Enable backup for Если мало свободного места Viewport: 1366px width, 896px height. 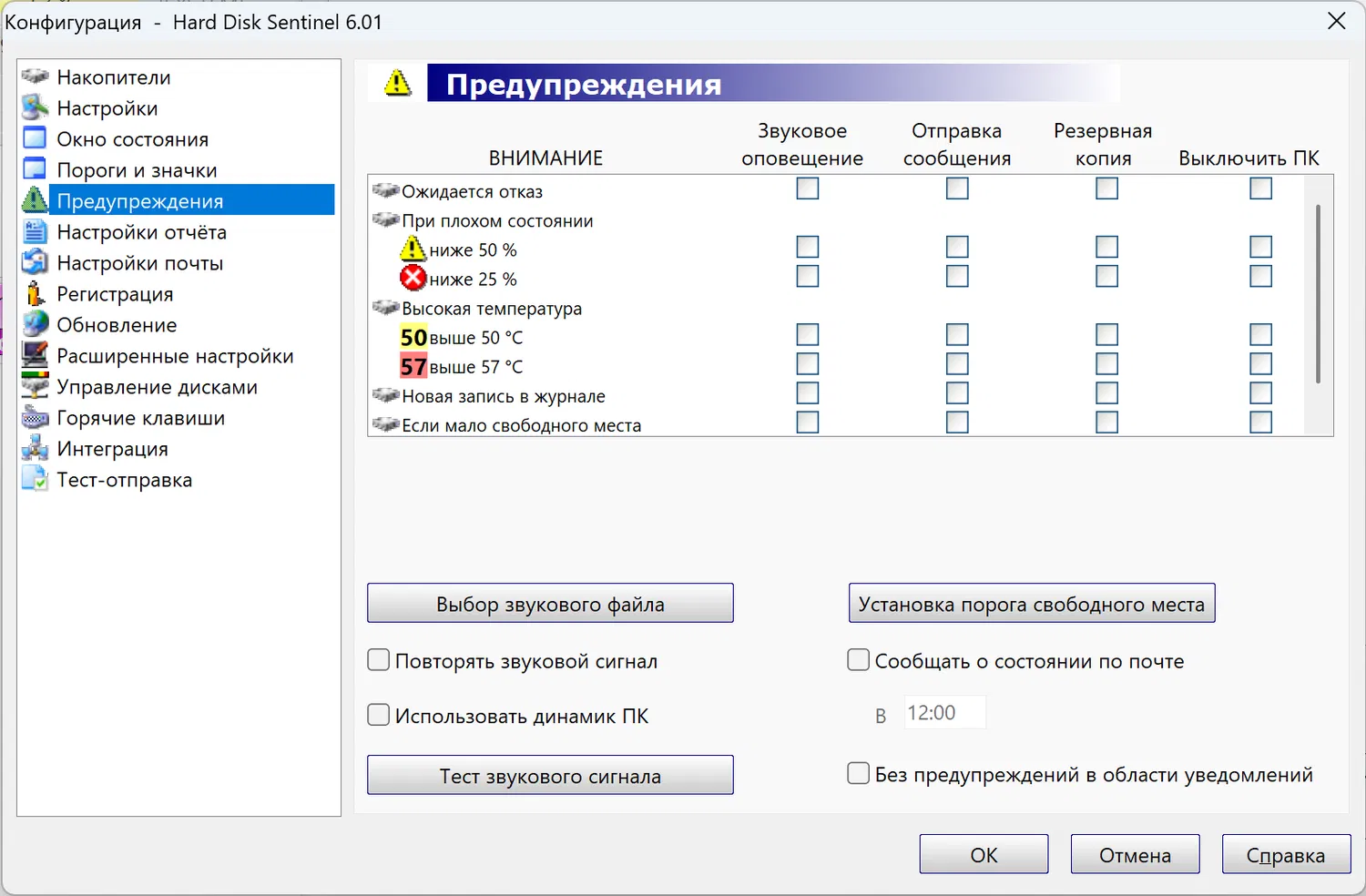coord(1106,422)
